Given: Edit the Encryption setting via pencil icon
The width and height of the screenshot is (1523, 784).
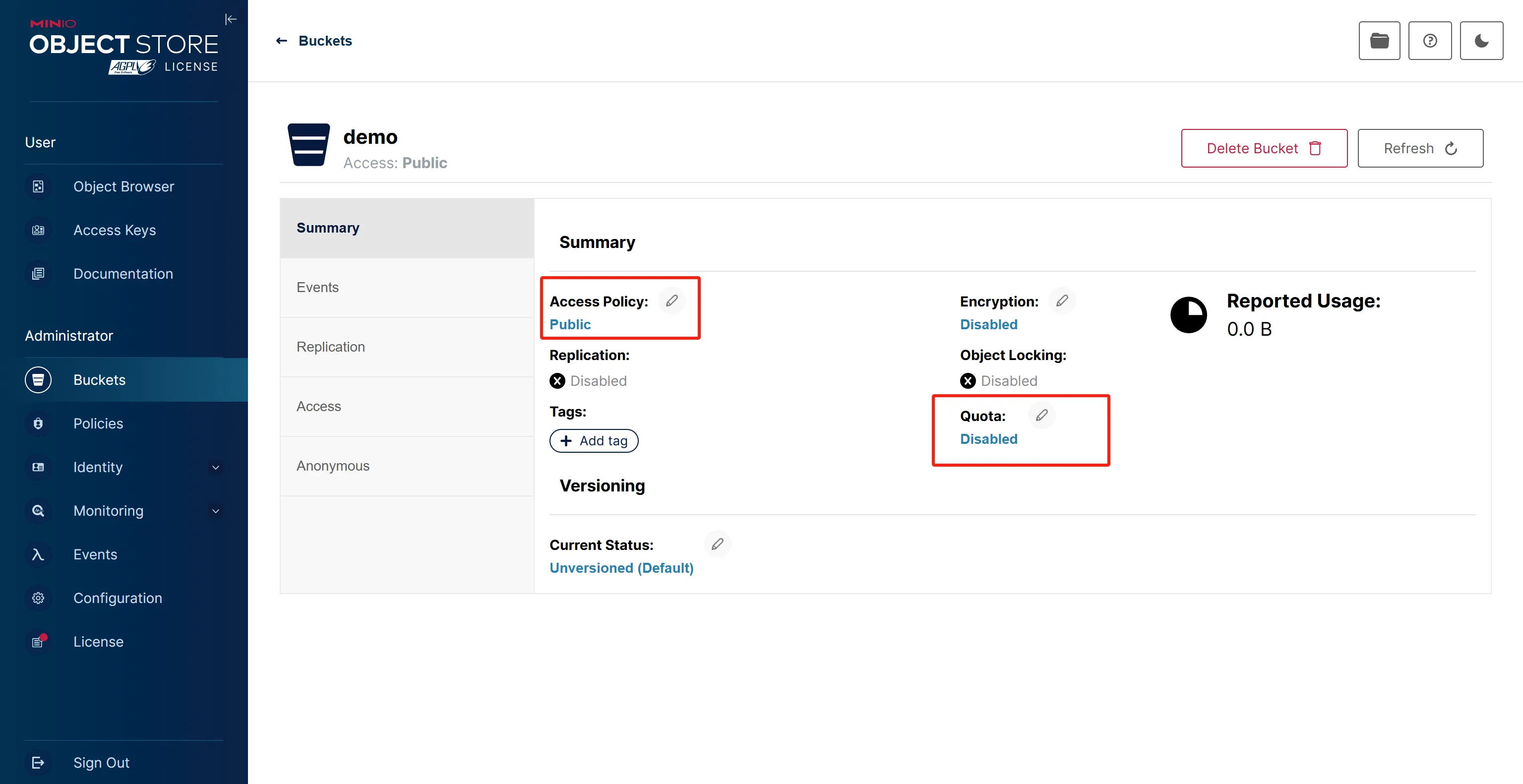Looking at the screenshot, I should 1062,301.
